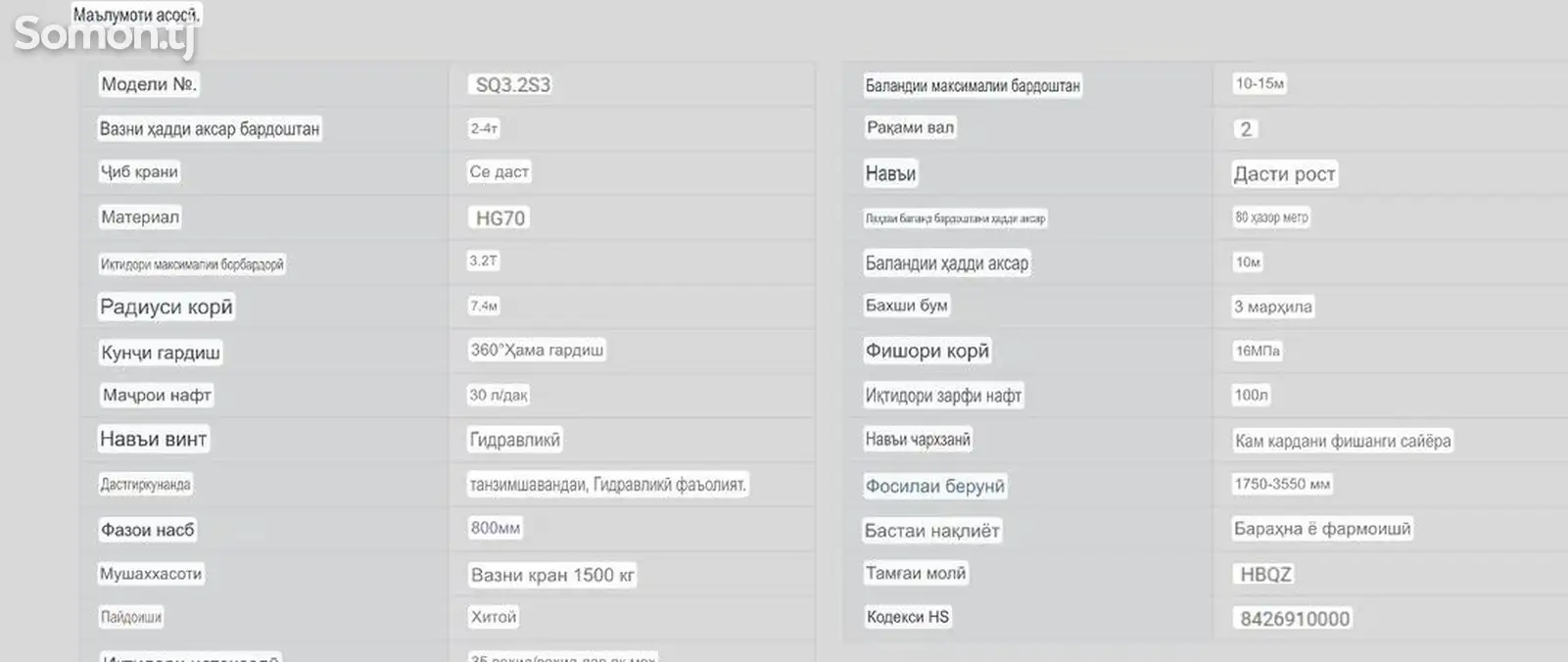
Task: Click the 'Навъи винт' label
Action: (153, 440)
